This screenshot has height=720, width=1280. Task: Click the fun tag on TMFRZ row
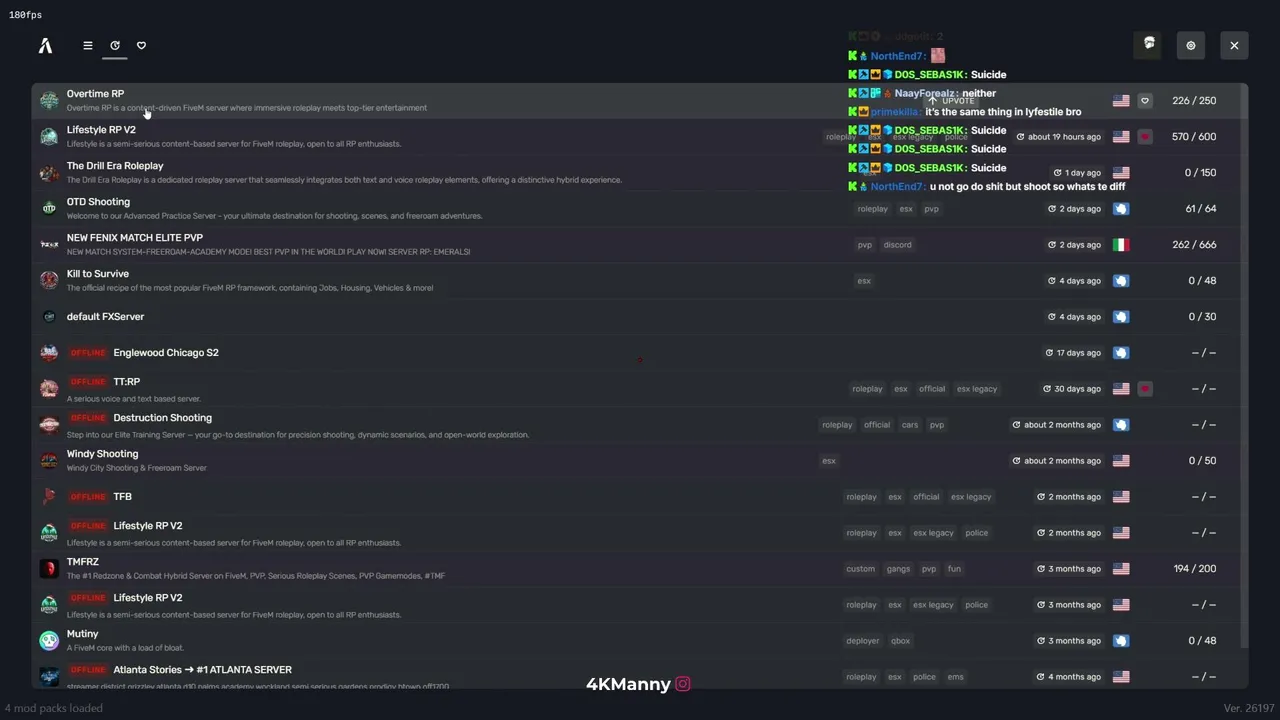tap(954, 569)
